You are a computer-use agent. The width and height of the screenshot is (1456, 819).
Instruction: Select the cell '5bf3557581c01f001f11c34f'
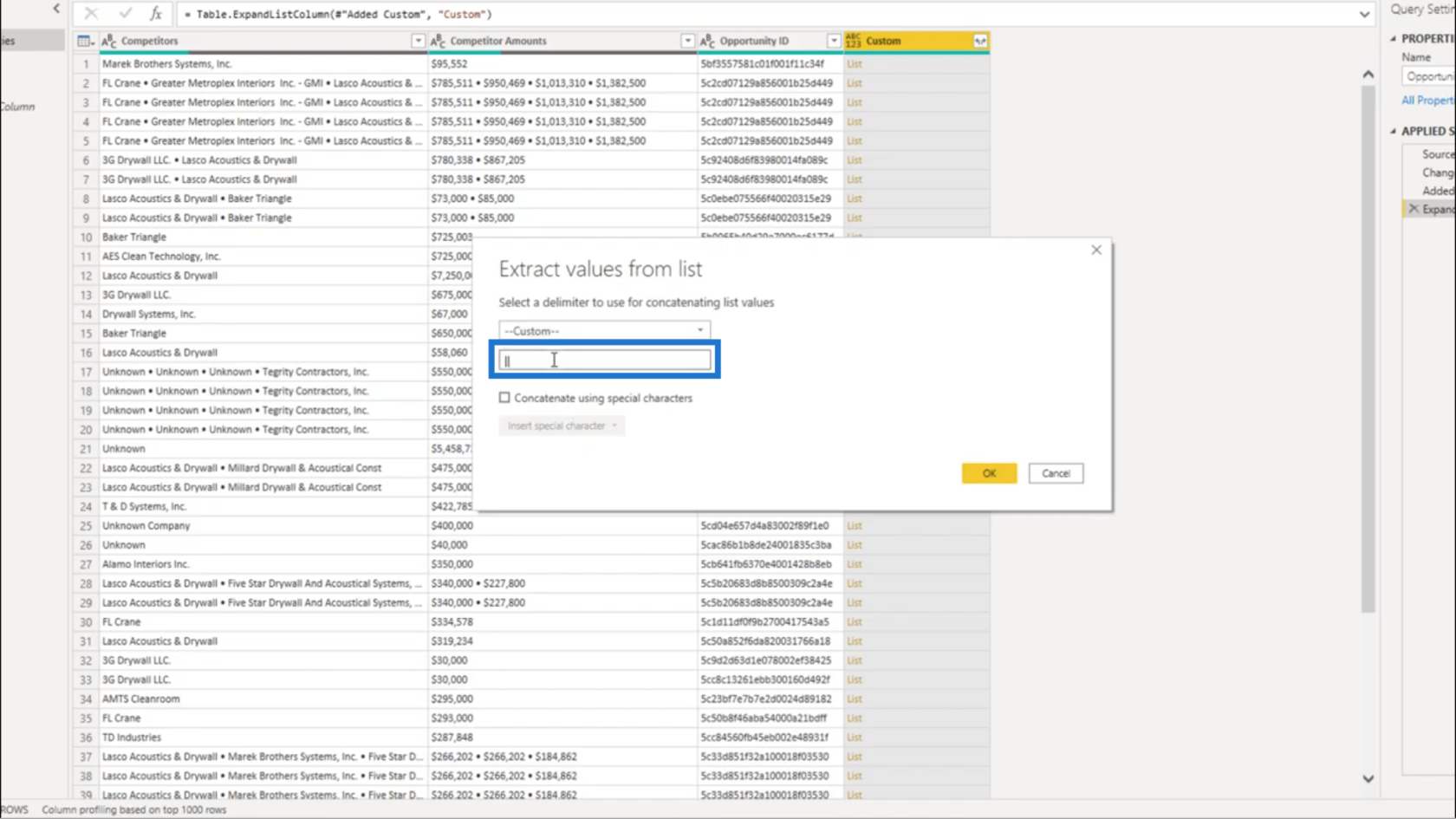(770, 64)
